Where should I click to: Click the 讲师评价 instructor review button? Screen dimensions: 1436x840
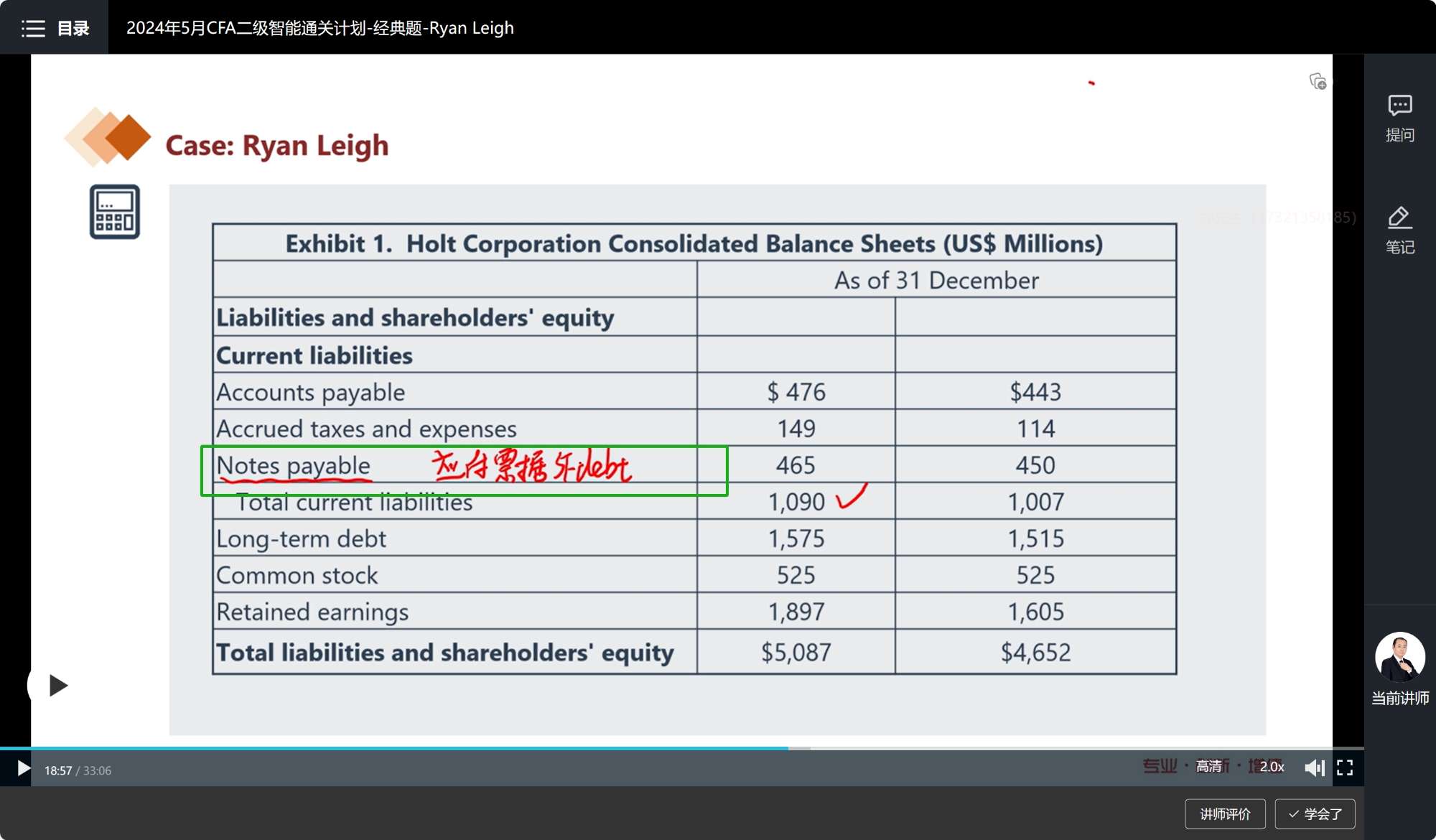(1225, 813)
